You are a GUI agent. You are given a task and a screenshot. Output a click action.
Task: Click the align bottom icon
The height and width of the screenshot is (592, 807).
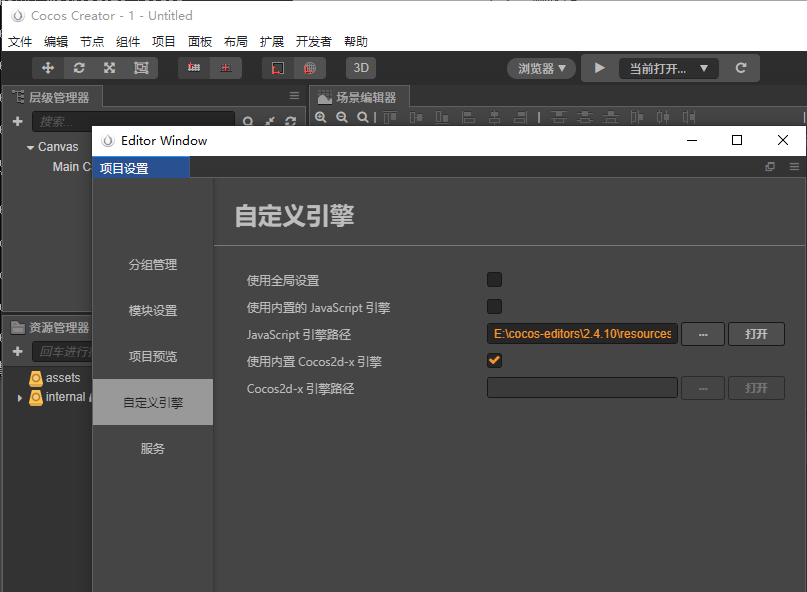coord(442,117)
